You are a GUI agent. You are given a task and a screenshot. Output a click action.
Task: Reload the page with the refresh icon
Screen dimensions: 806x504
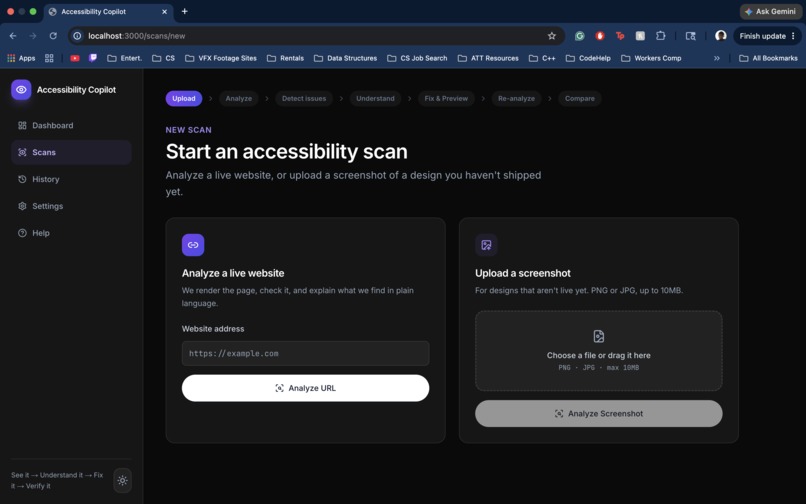53,35
